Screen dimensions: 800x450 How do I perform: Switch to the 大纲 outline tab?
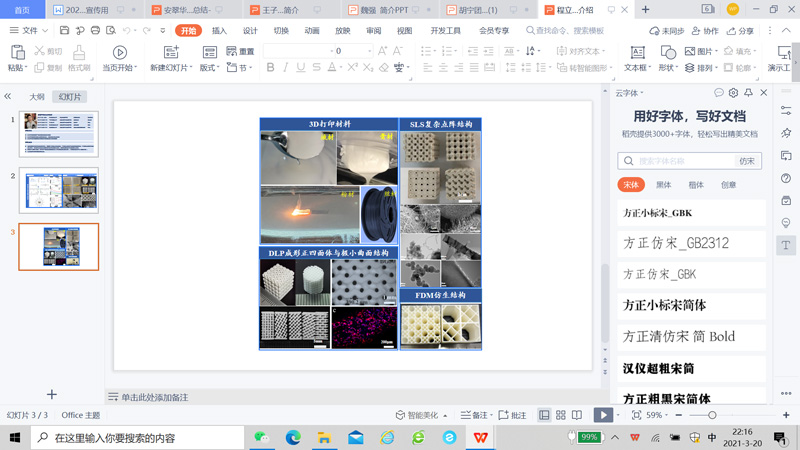click(37, 97)
